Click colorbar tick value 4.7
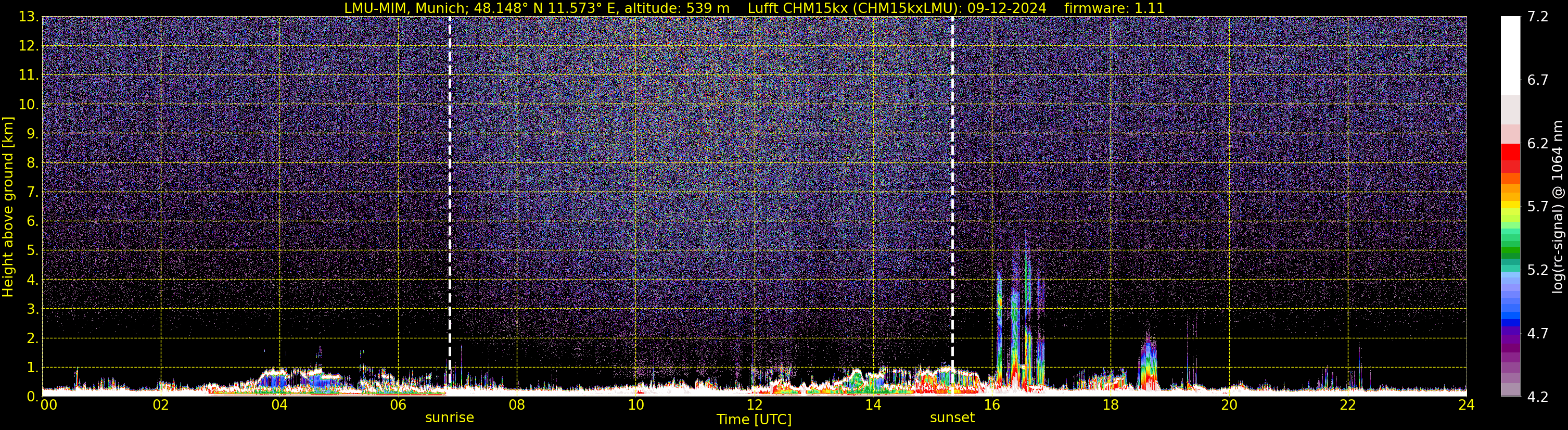The width and height of the screenshot is (1568, 430). [1538, 333]
